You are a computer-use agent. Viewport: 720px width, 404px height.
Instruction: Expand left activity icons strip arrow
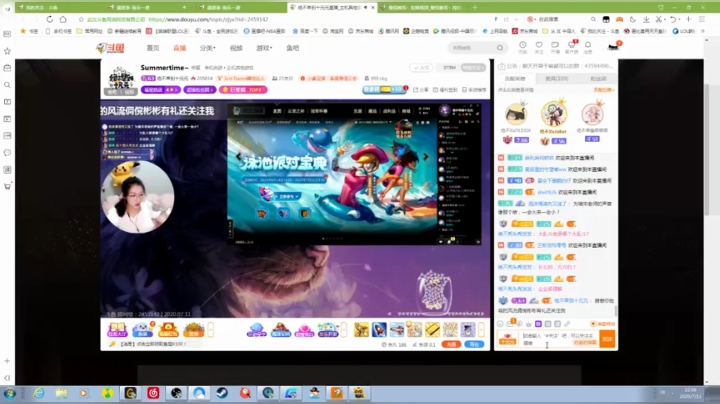[211, 329]
